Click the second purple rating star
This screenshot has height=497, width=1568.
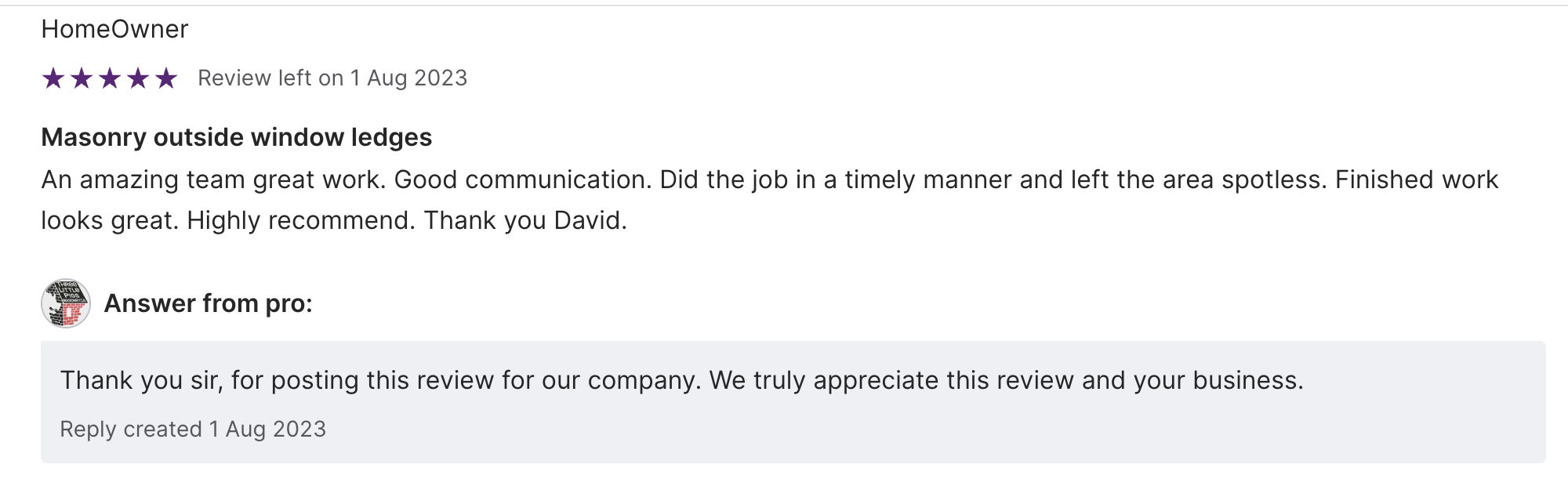tap(82, 78)
